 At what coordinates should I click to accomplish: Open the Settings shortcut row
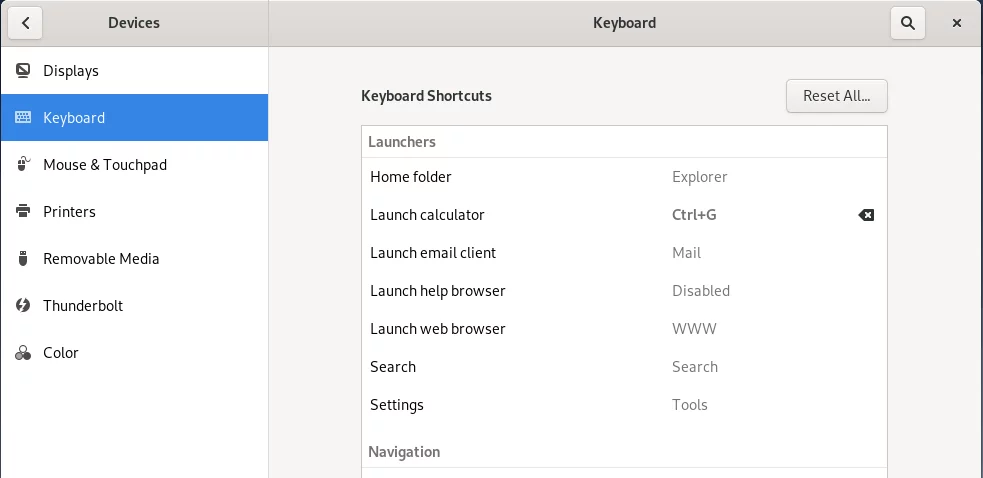(x=624, y=405)
